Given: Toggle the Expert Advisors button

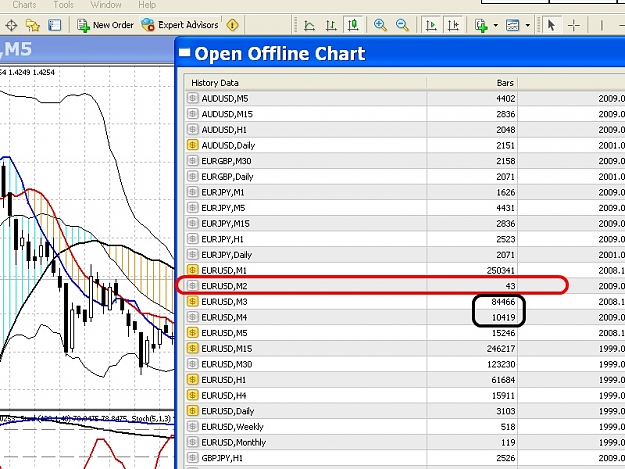Looking at the screenshot, I should tap(180, 25).
